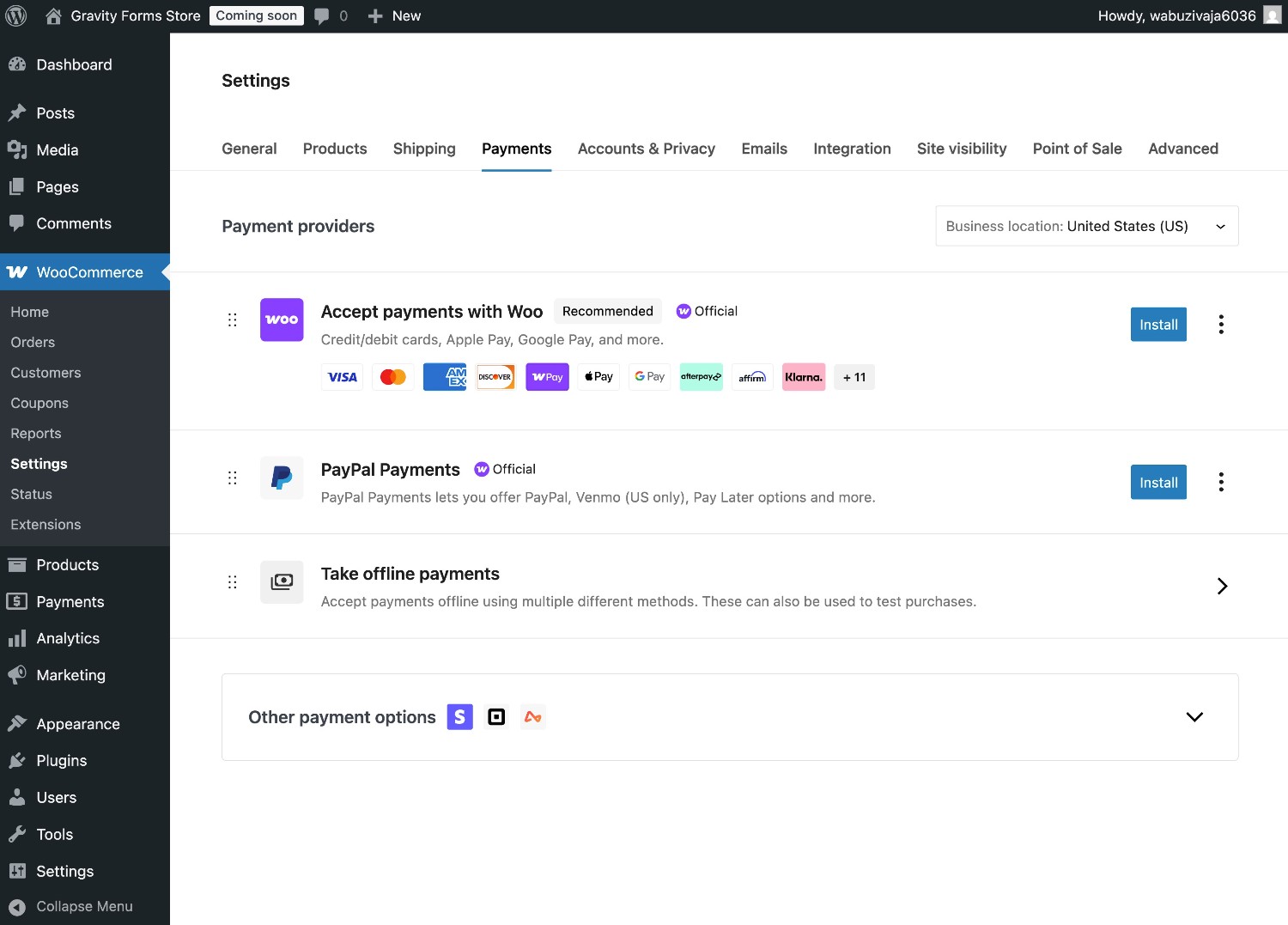1288x925 pixels.
Task: Switch to the Point of Sale tab
Action: [x=1078, y=149]
